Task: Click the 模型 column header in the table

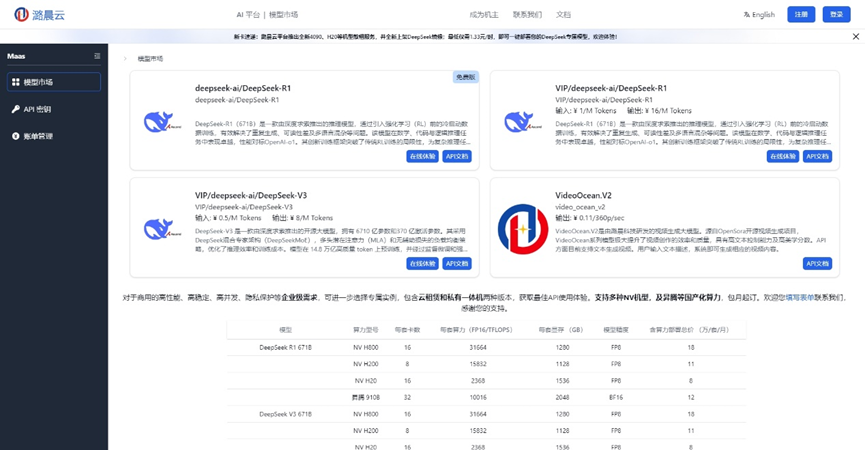Action: pos(285,330)
